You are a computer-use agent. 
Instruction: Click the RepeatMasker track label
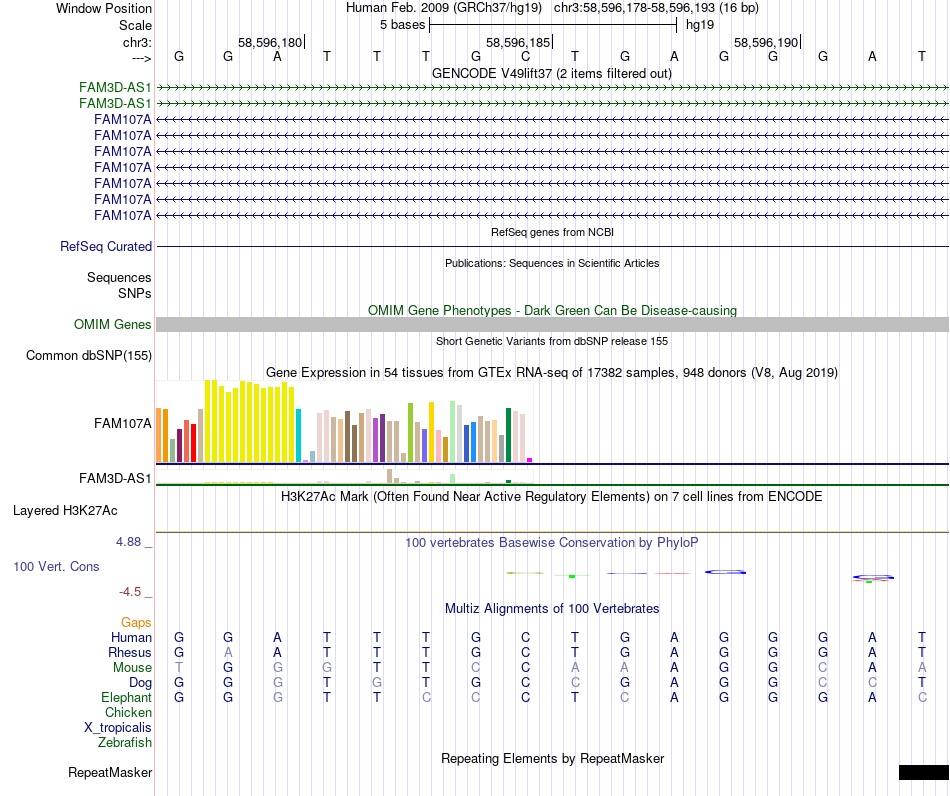pyautogui.click(x=110, y=773)
